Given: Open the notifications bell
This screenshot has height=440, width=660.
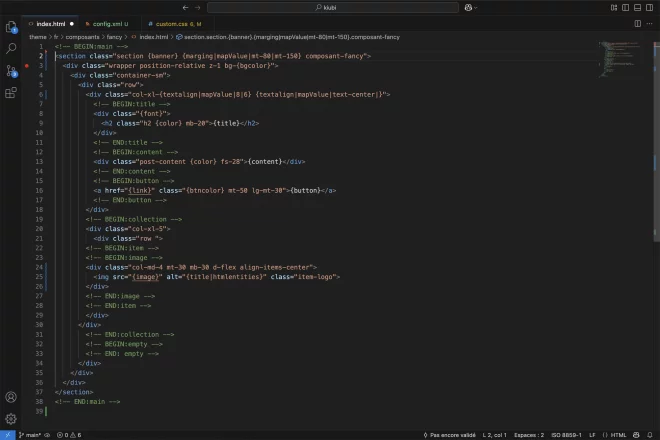Looking at the screenshot, I should [x=650, y=435].
